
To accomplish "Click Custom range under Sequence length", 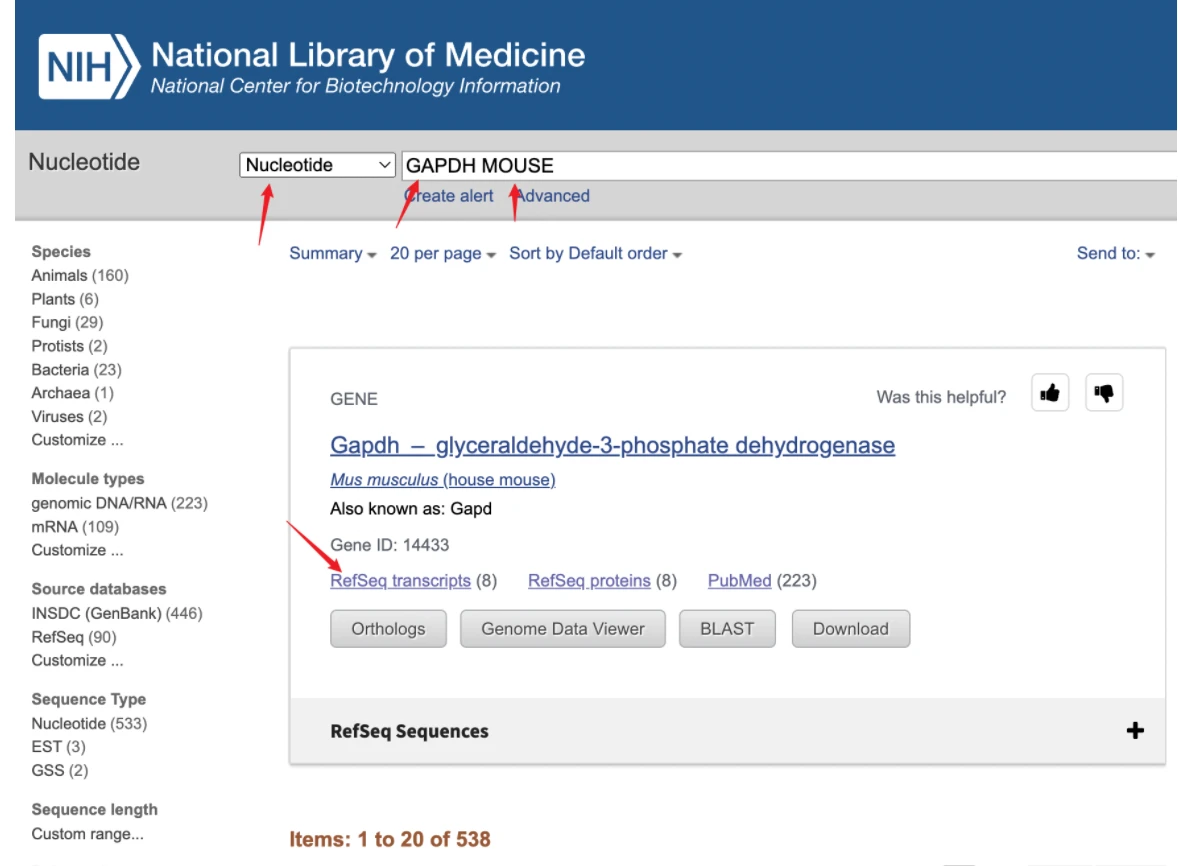I will click(87, 834).
